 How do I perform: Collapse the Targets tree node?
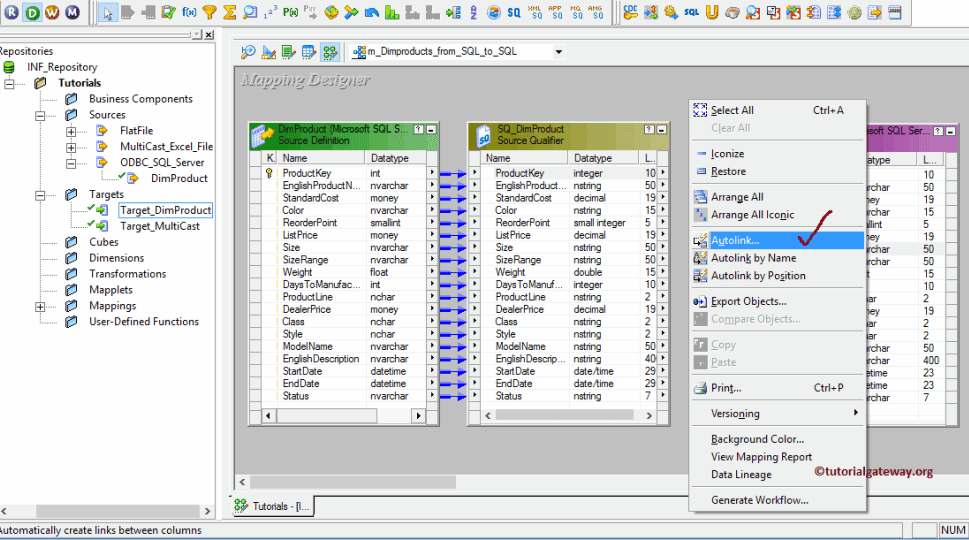pyautogui.click(x=40, y=195)
